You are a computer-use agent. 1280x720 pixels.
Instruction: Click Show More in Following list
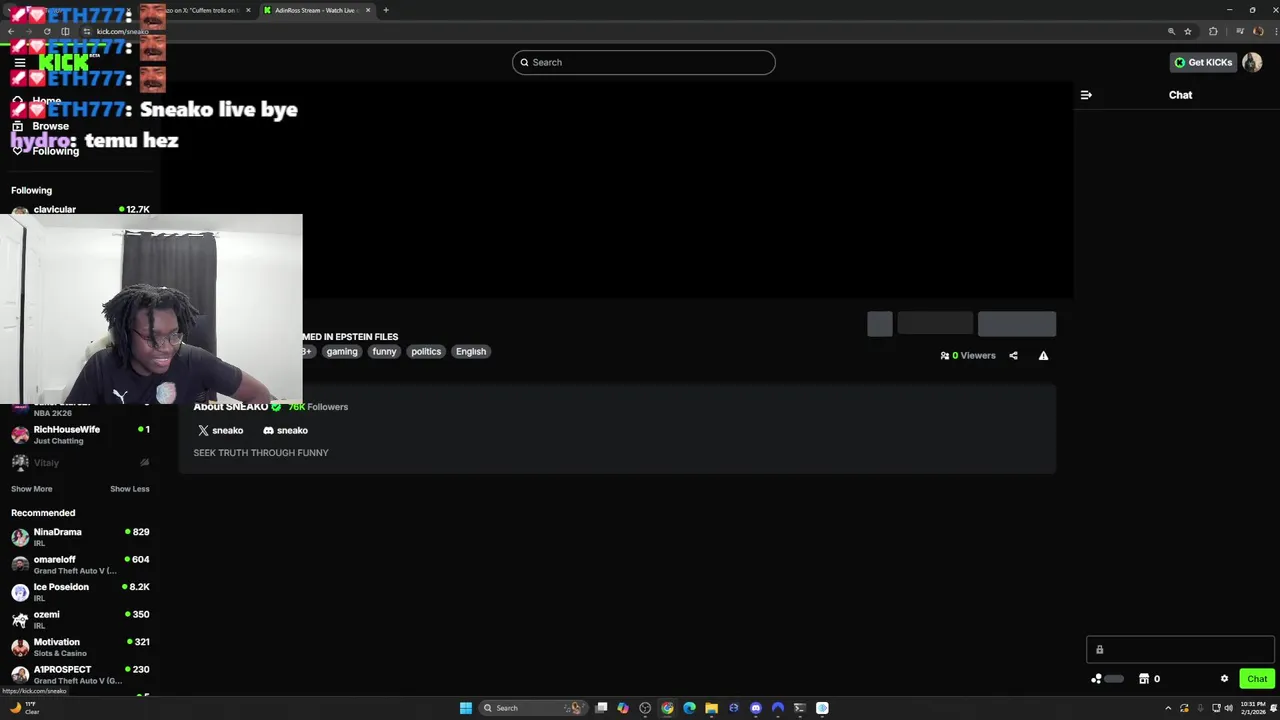click(31, 489)
